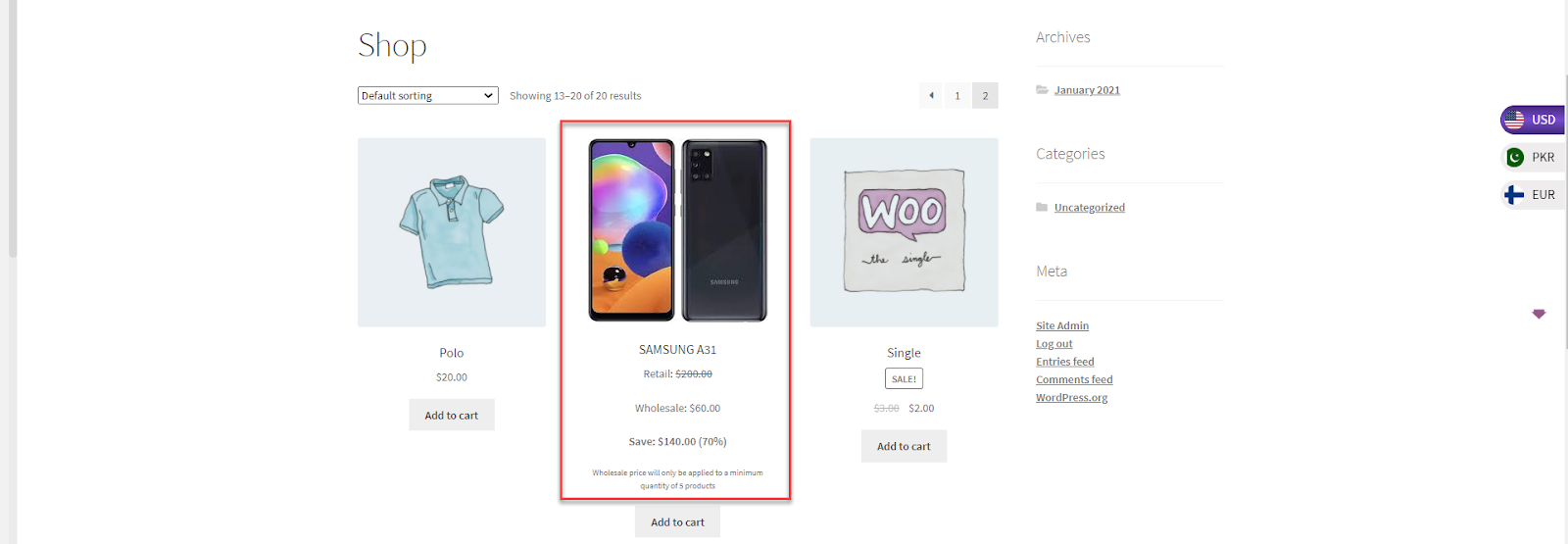Go to pagination page 1
The width and height of the screenshot is (1568, 544).
pyautogui.click(x=957, y=95)
